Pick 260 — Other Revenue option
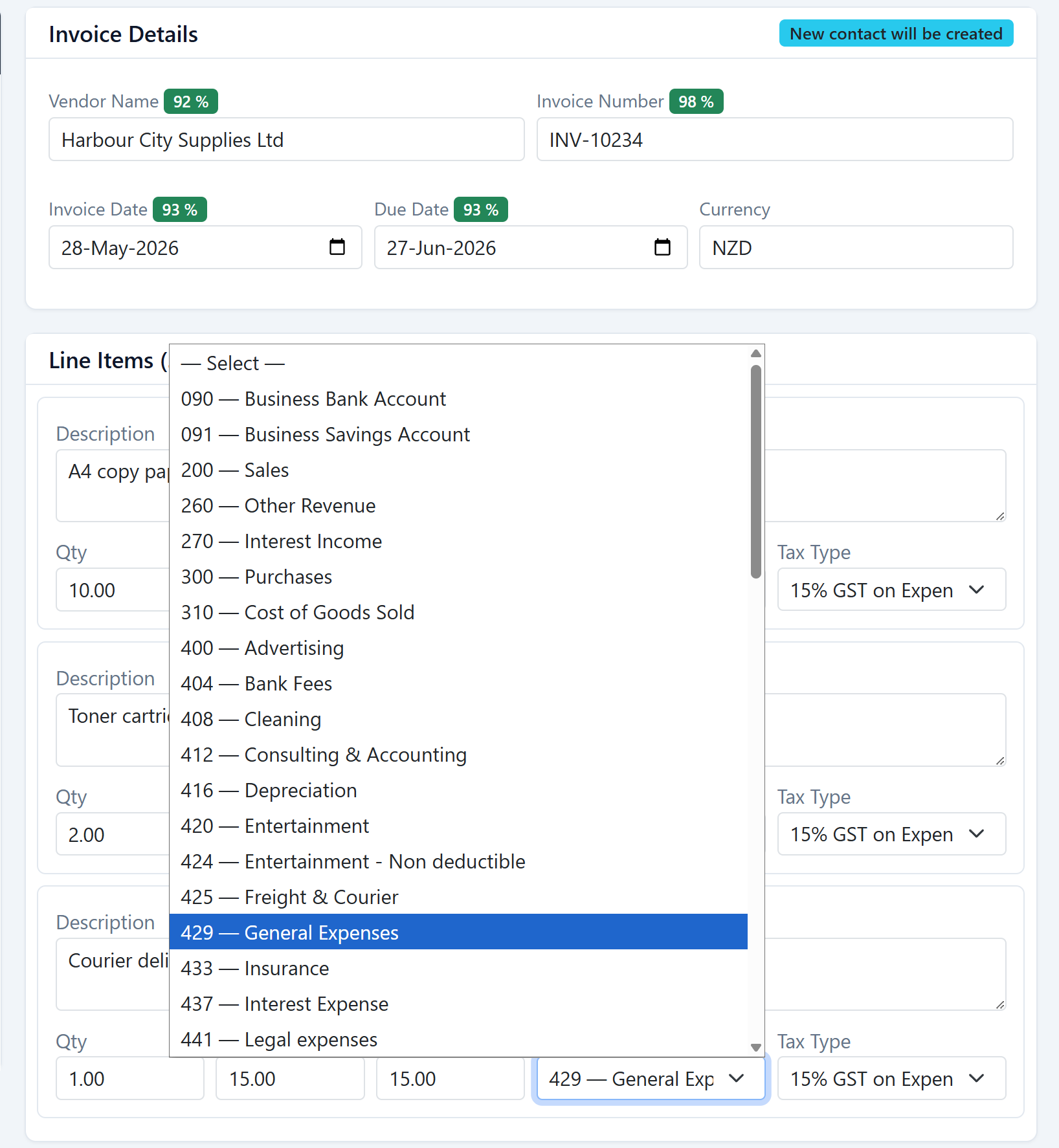This screenshot has height=1148, width=1059. tap(458, 505)
